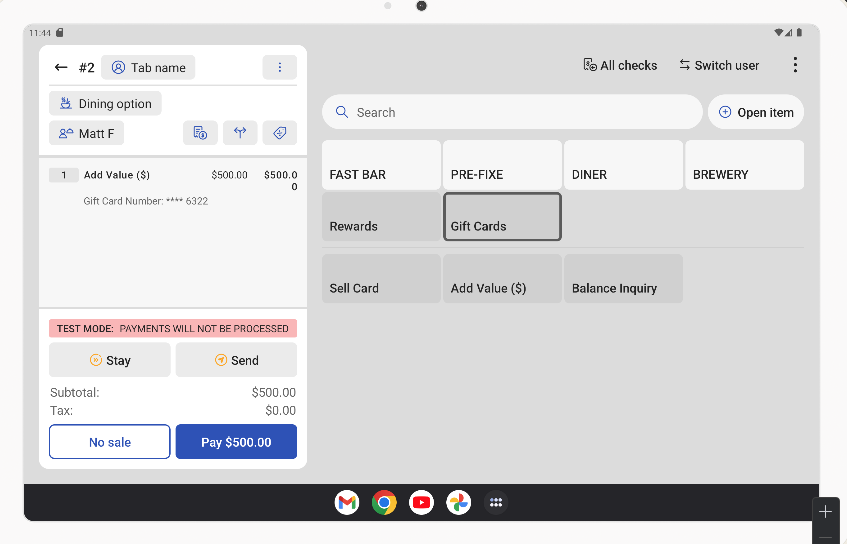Change server Matt F

pos(86,133)
